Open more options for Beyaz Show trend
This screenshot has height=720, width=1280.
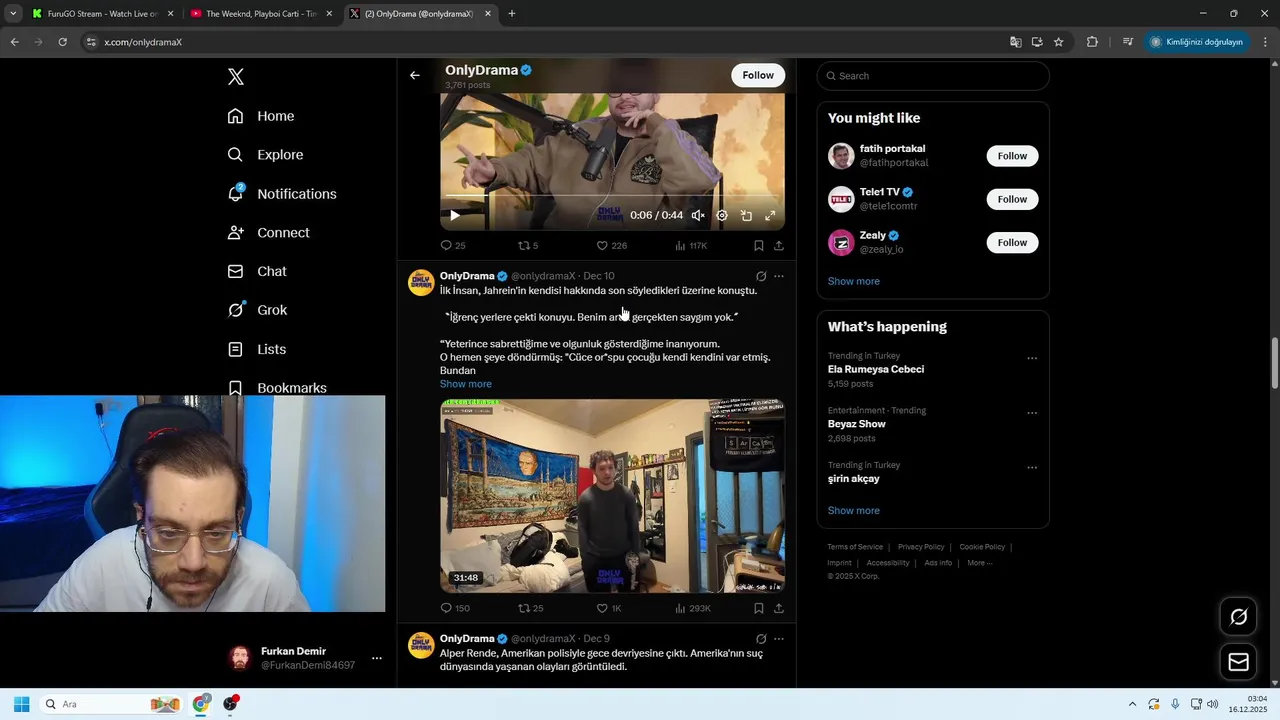pos(1032,413)
